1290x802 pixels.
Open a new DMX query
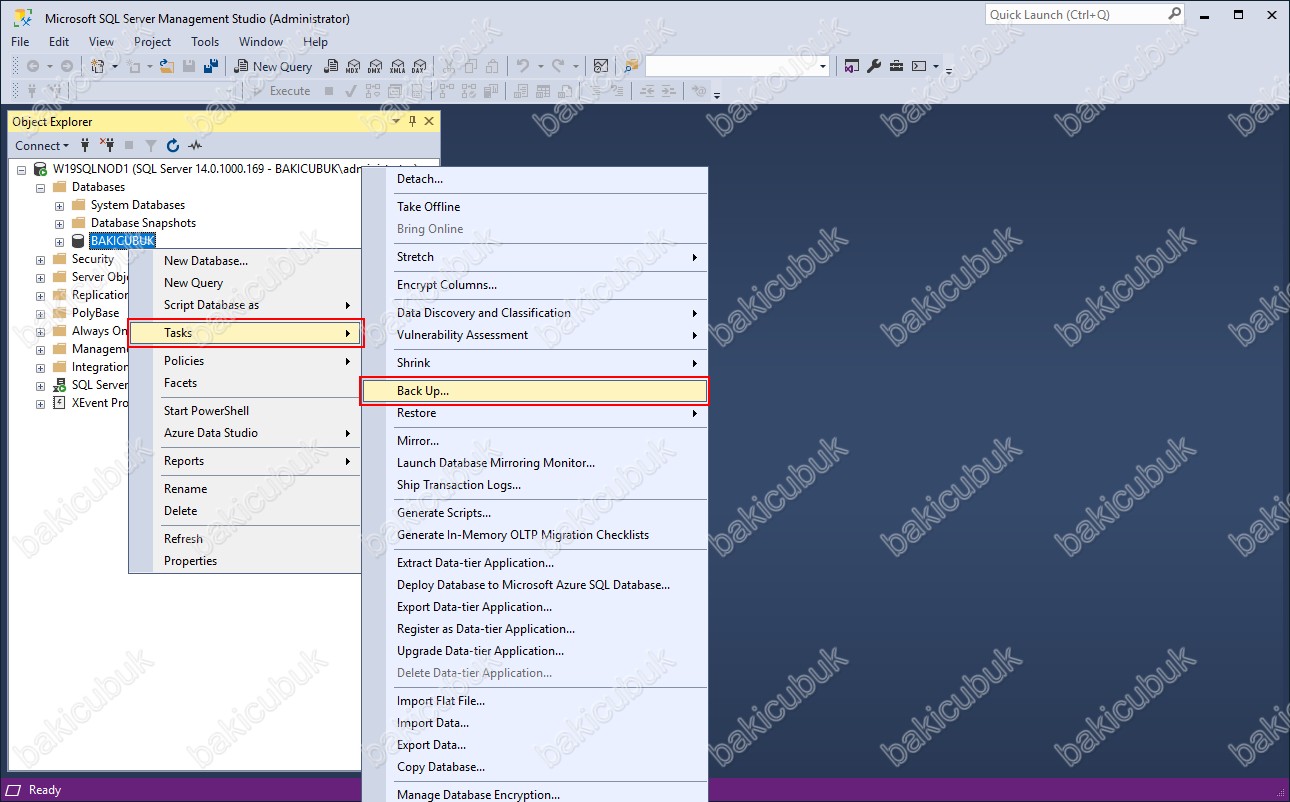point(375,66)
